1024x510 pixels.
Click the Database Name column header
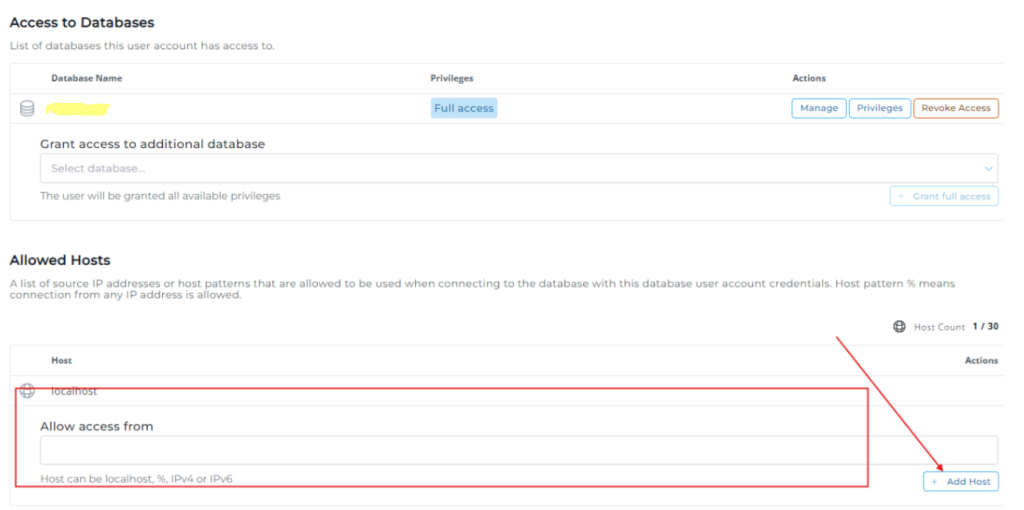[87, 78]
